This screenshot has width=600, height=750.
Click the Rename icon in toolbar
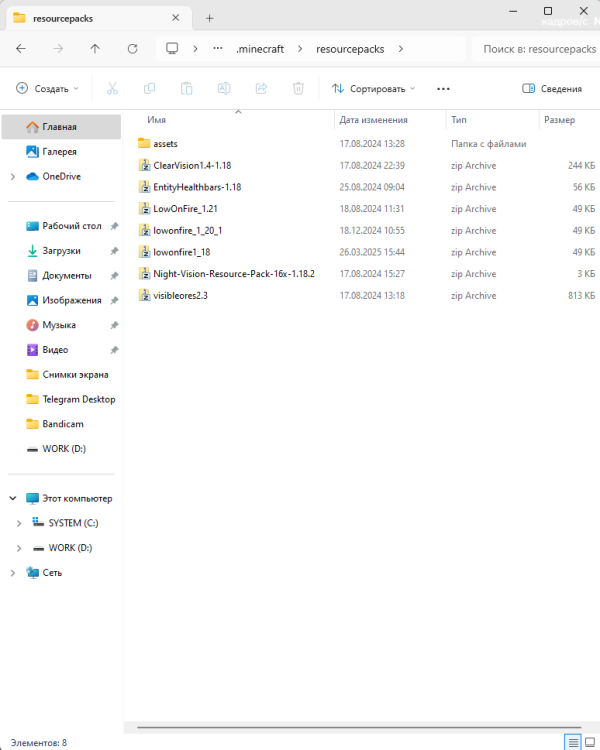tap(223, 88)
